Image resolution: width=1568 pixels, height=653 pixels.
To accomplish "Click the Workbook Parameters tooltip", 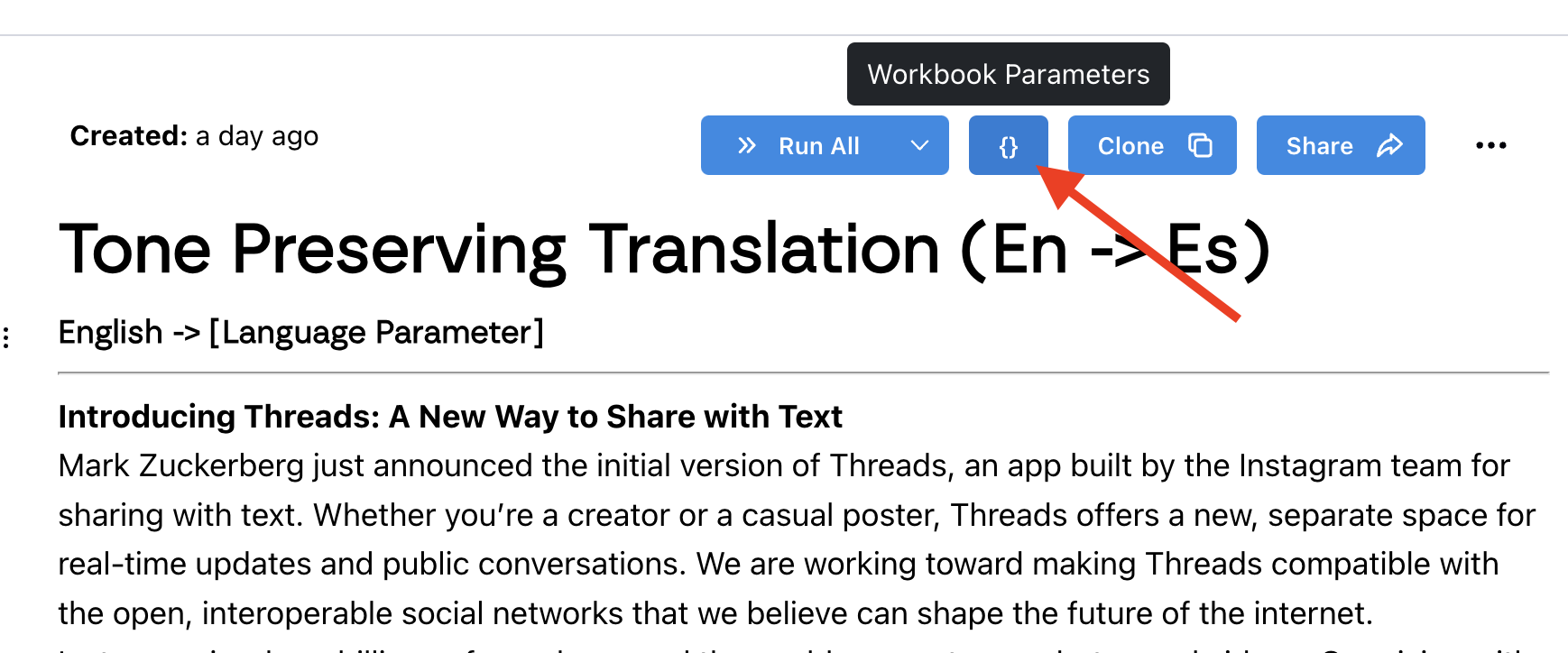I will [x=1008, y=74].
